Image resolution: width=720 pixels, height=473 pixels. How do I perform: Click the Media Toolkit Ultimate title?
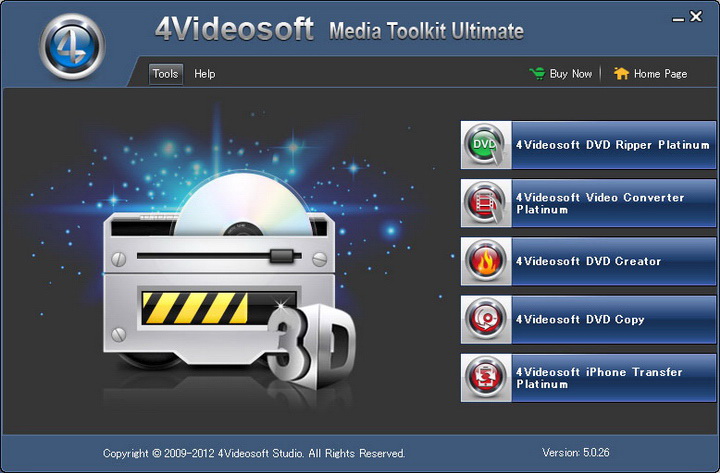(426, 31)
